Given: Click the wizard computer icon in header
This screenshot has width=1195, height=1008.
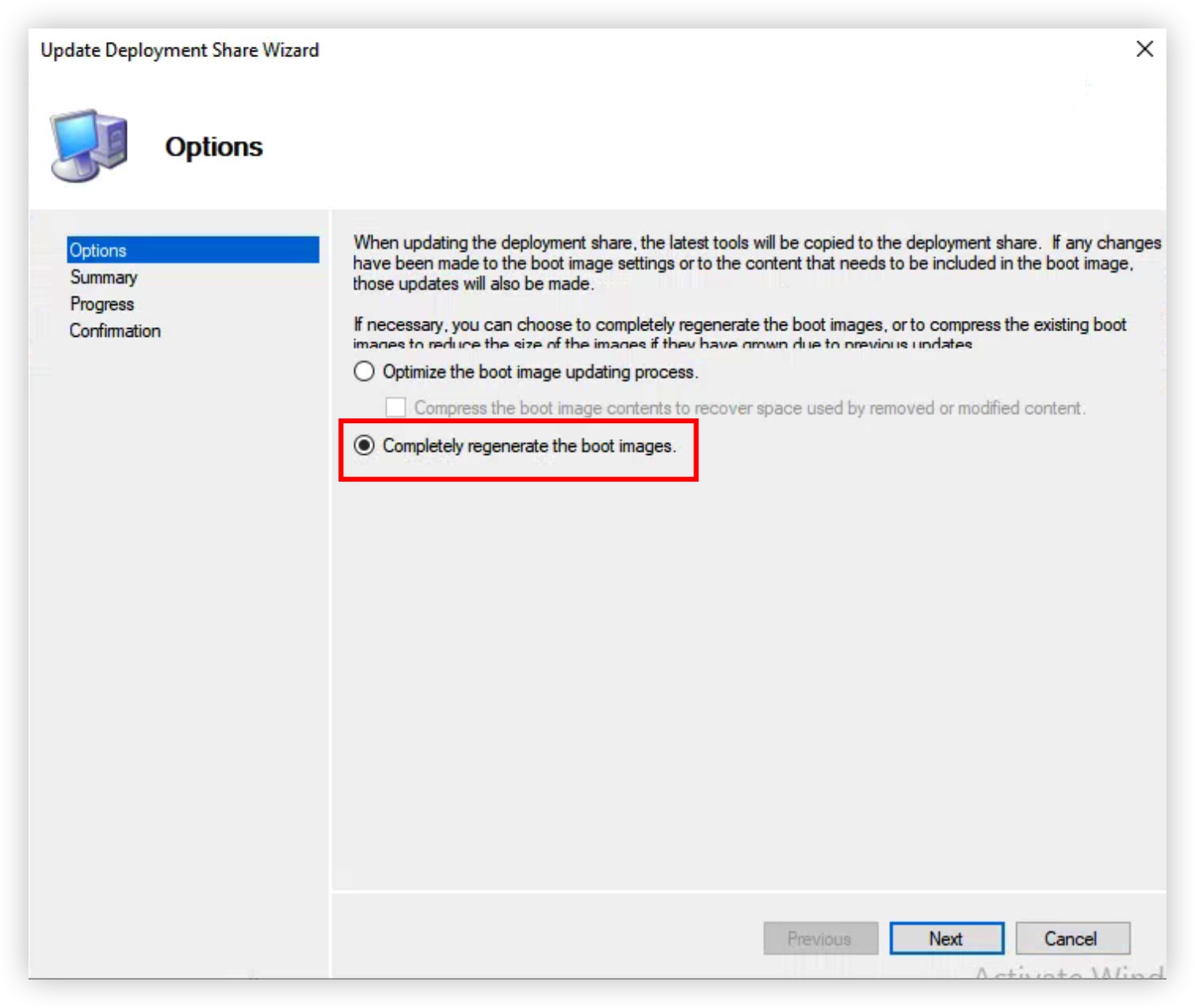Looking at the screenshot, I should click(x=89, y=146).
